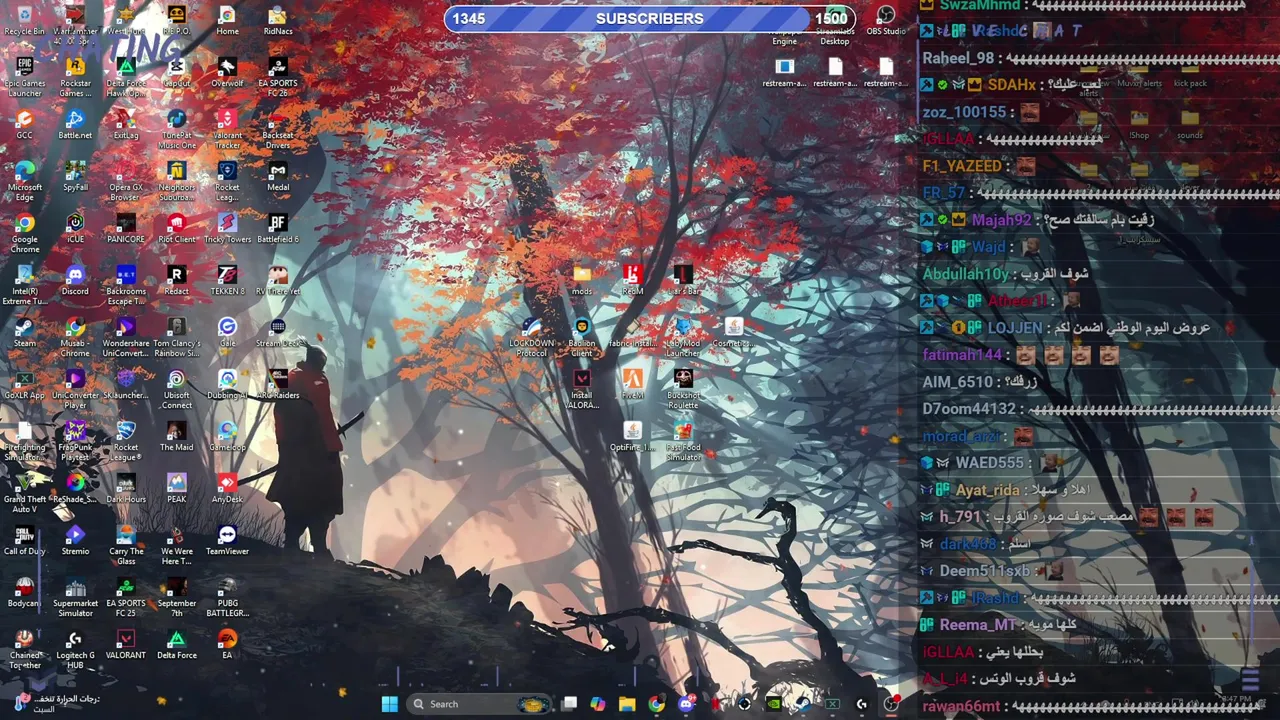Screen dimensions: 1280x720
Task: Launch the GoXLR App from the desktop
Action: click(x=25, y=385)
